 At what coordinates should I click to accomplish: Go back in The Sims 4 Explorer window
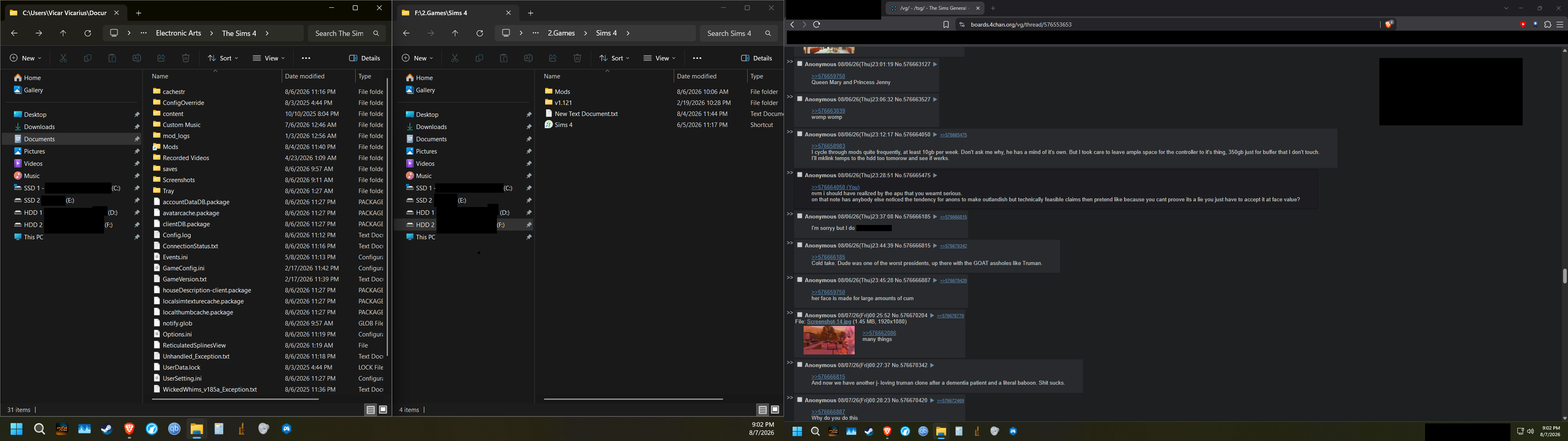pos(14,33)
